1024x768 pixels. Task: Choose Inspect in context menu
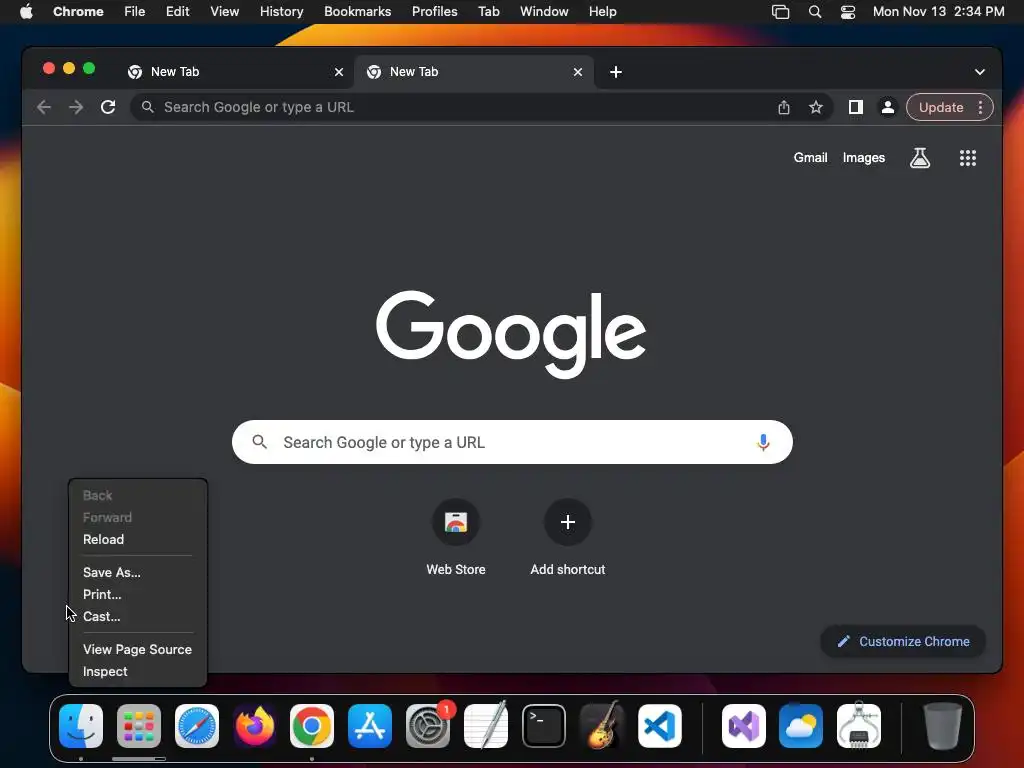point(138,671)
